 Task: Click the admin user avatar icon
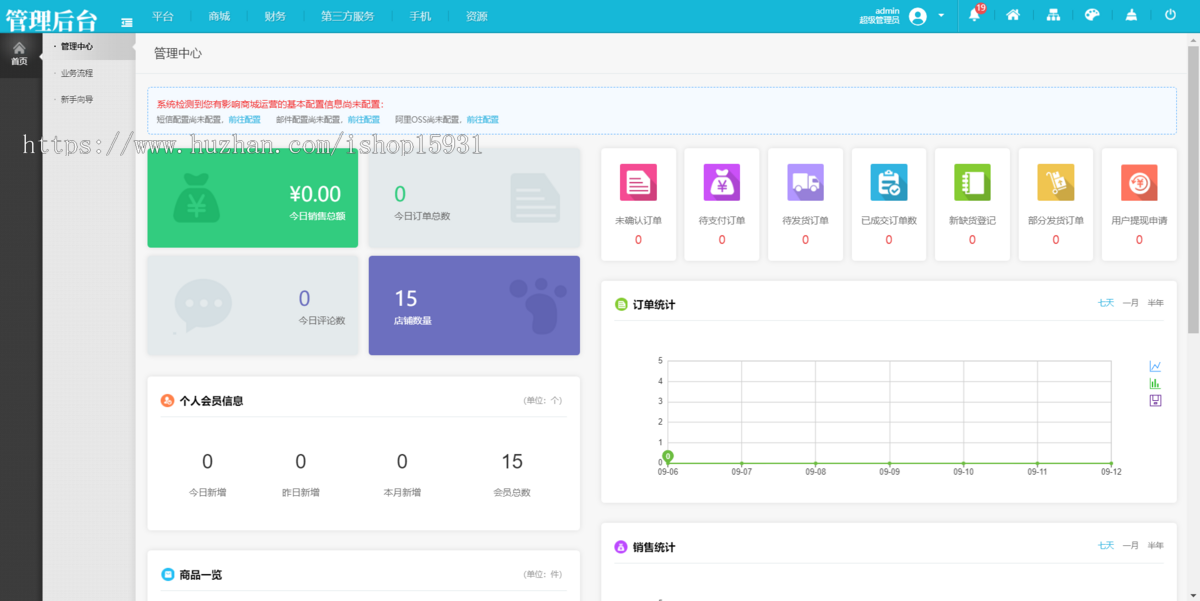918,16
